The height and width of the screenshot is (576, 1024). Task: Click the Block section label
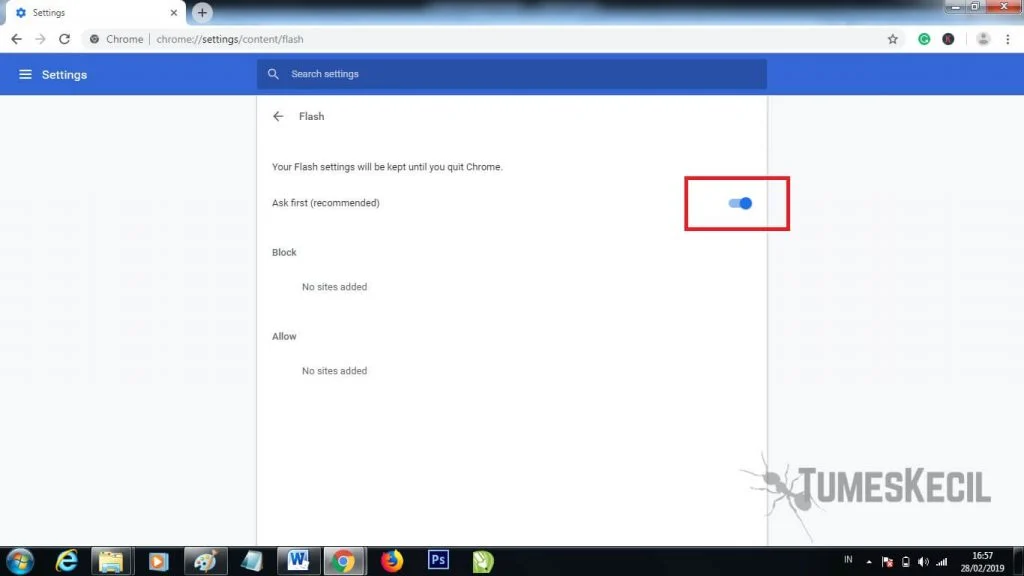(x=284, y=252)
